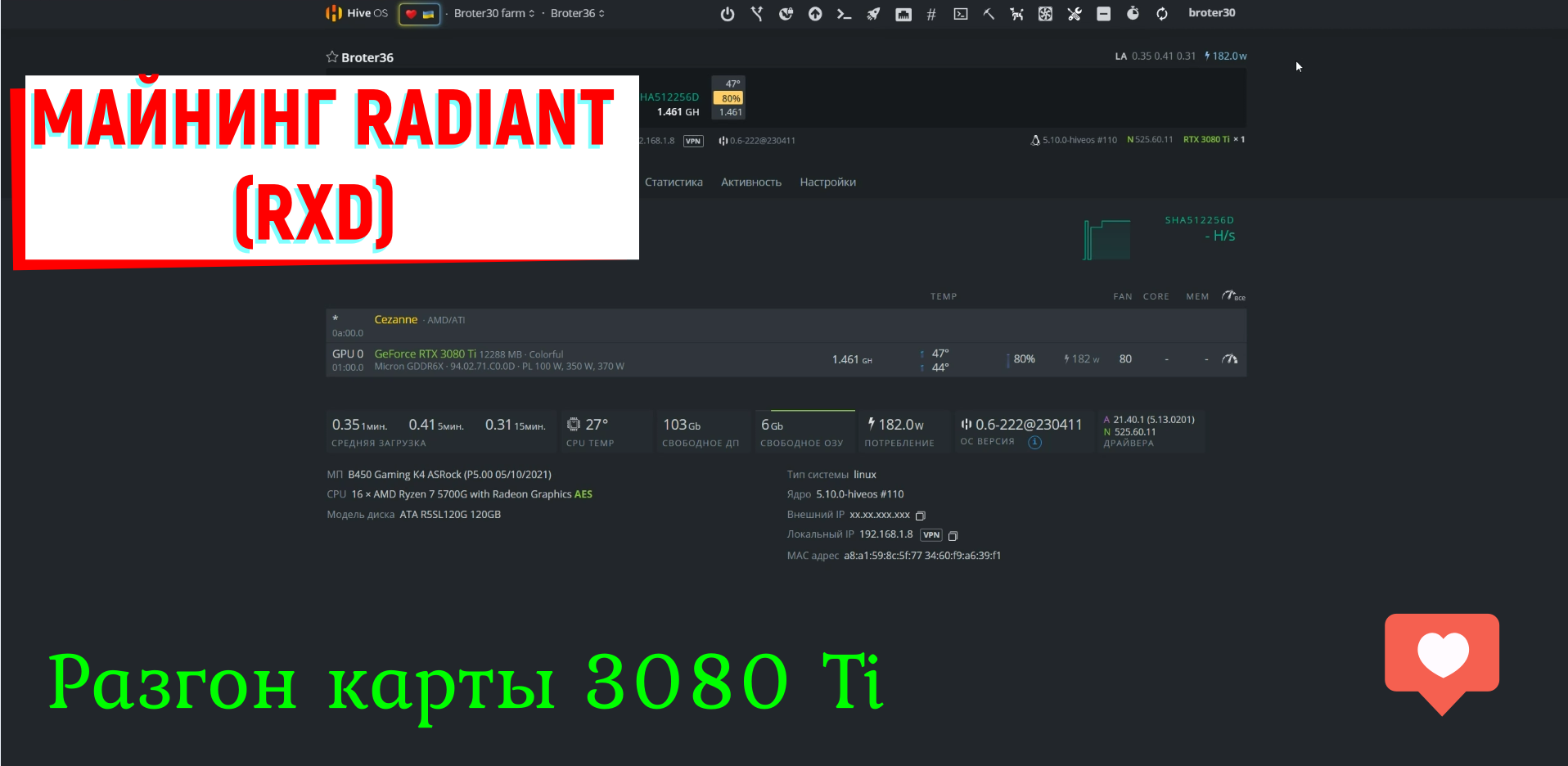Click the fan icon in the toolbar

1045,14
